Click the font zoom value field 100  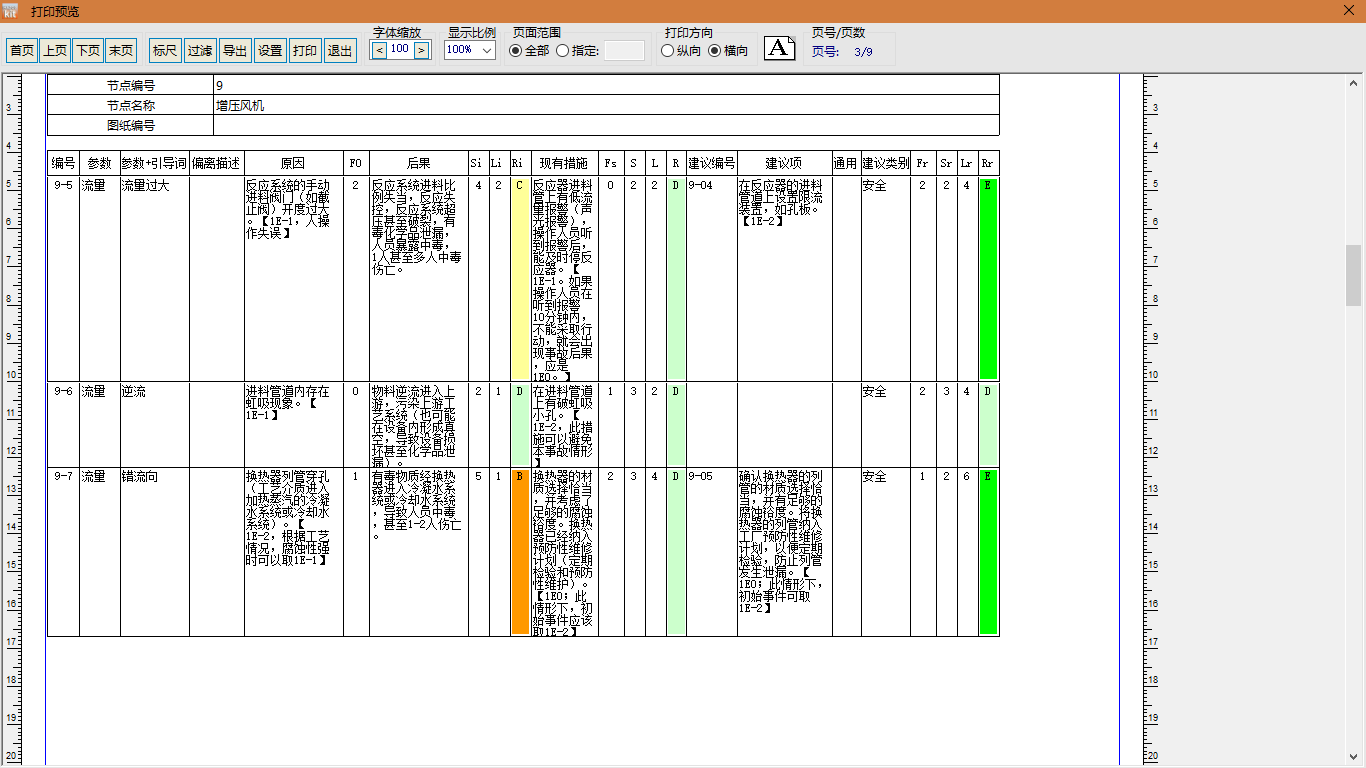point(400,49)
